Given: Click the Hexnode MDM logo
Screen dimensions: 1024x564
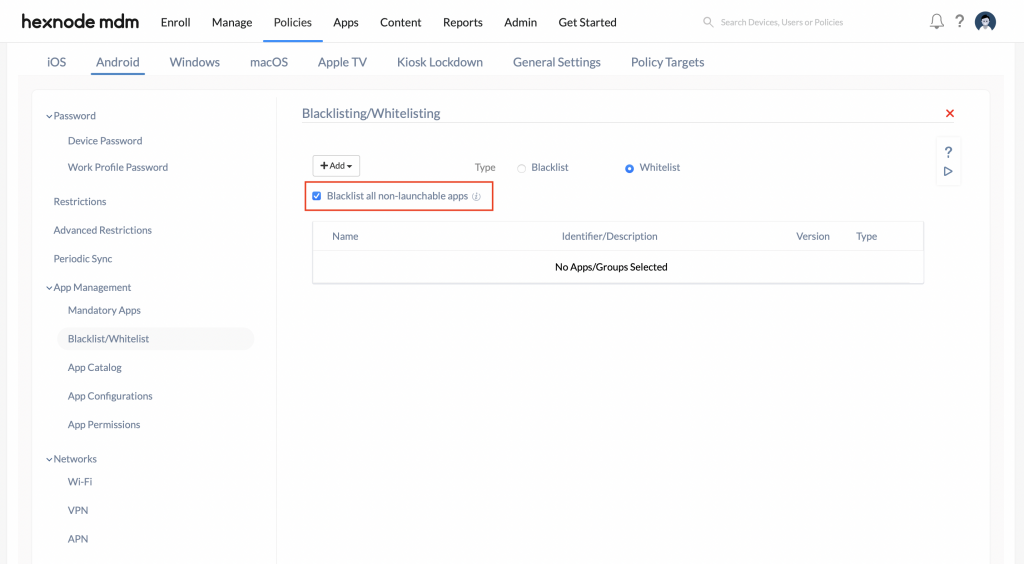Looking at the screenshot, I should tap(80, 22).
